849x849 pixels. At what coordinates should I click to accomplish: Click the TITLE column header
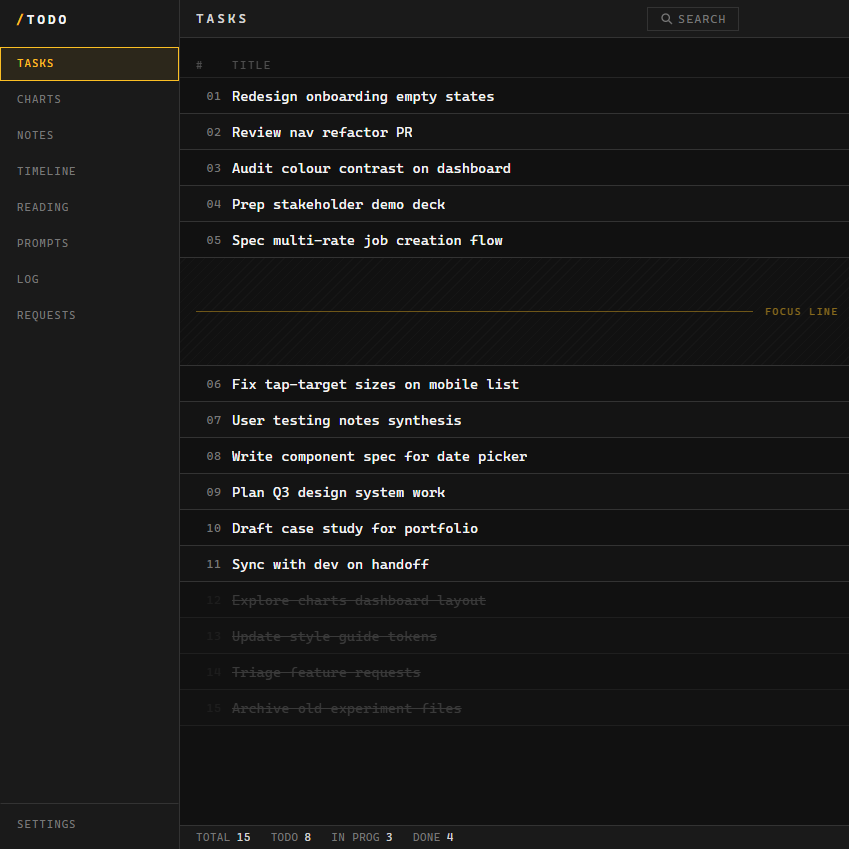point(251,66)
